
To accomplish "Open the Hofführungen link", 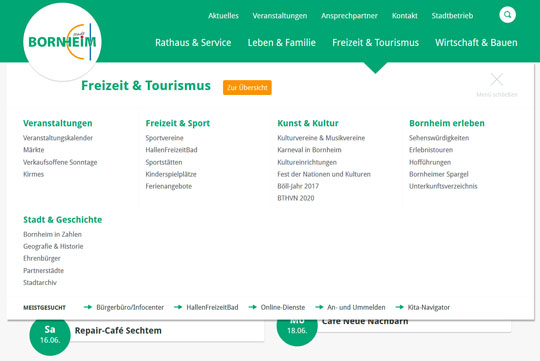I will (x=430, y=162).
